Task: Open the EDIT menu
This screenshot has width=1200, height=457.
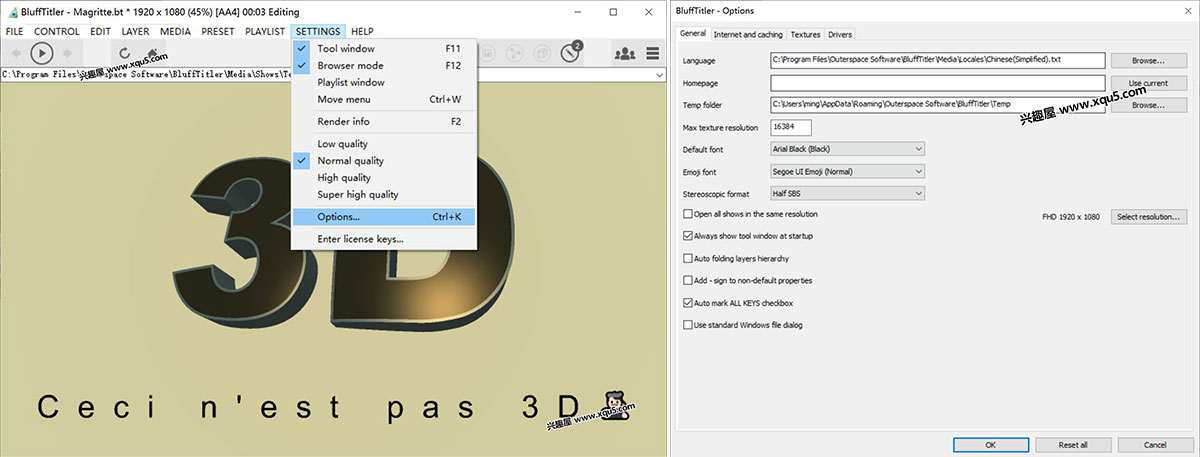Action: click(x=100, y=31)
